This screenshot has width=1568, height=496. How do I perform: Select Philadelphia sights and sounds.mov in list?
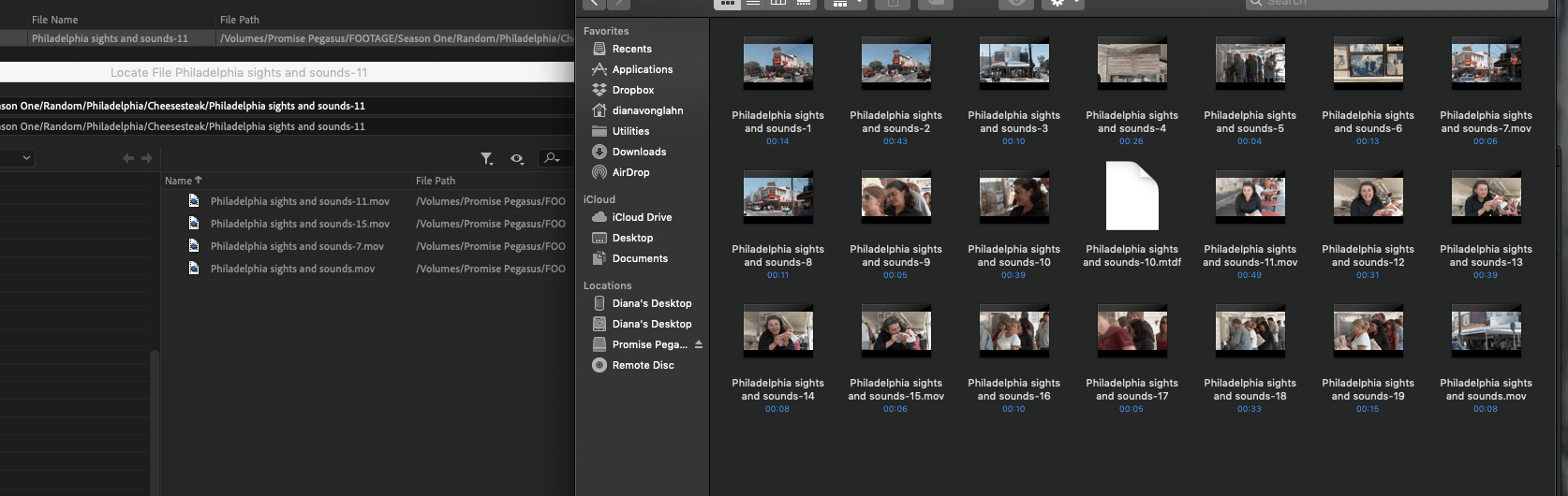(x=292, y=269)
